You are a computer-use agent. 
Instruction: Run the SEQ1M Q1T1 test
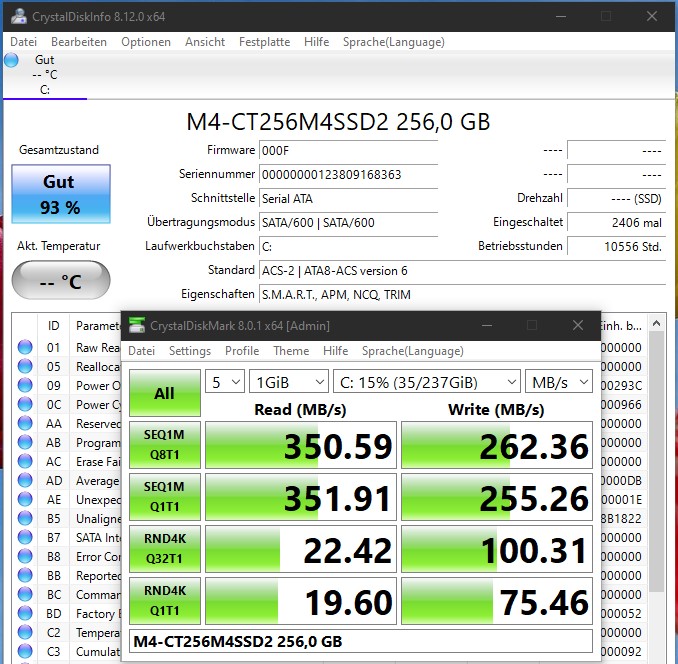tap(165, 497)
